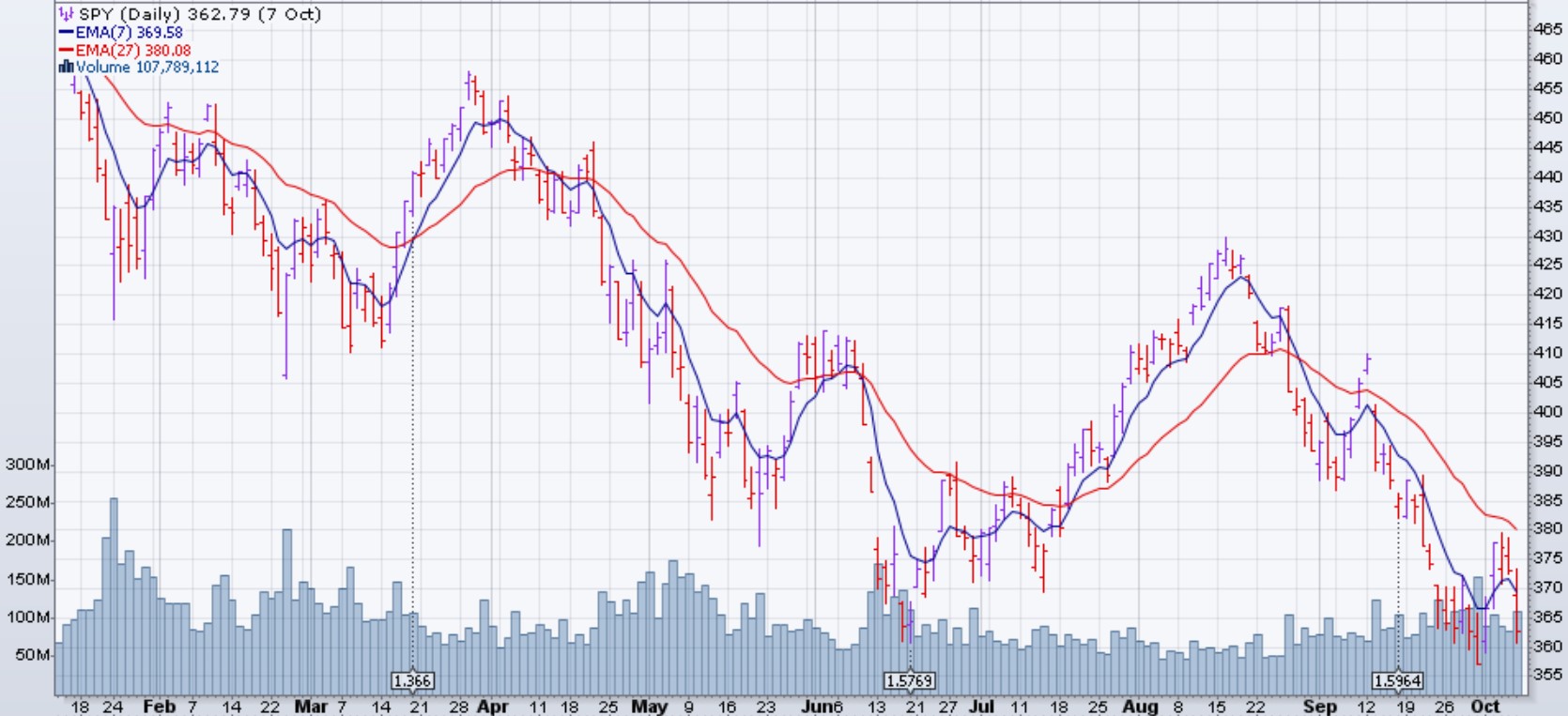Screen dimensions: 1568x716
Task: Click the 465 price level on right axis
Action: click(x=1547, y=29)
